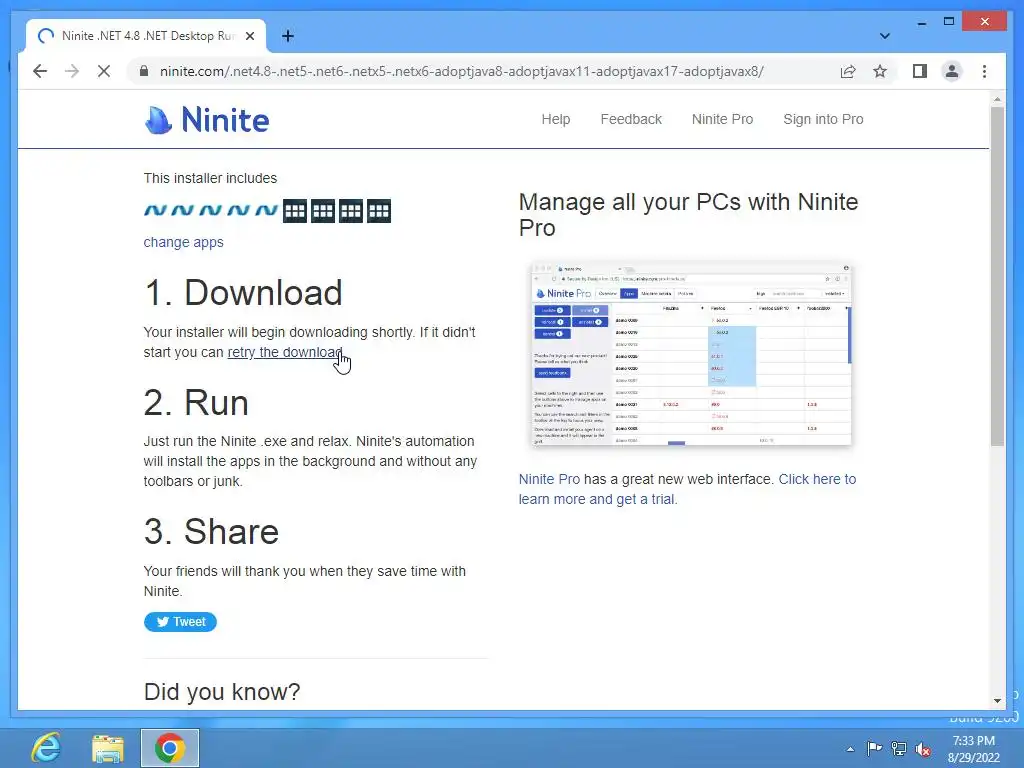Bookmark this page with the star
The width and height of the screenshot is (1024, 768).
pos(880,71)
